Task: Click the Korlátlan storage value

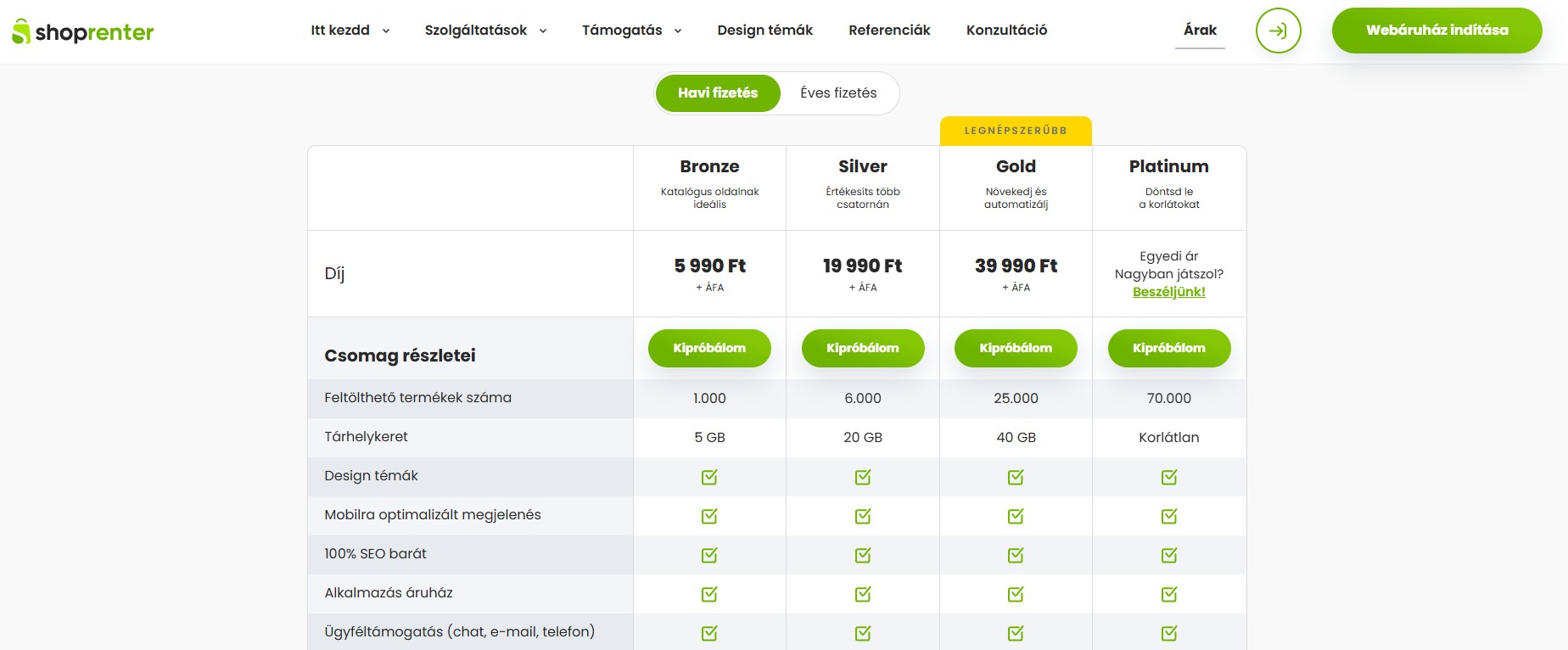Action: (1169, 437)
